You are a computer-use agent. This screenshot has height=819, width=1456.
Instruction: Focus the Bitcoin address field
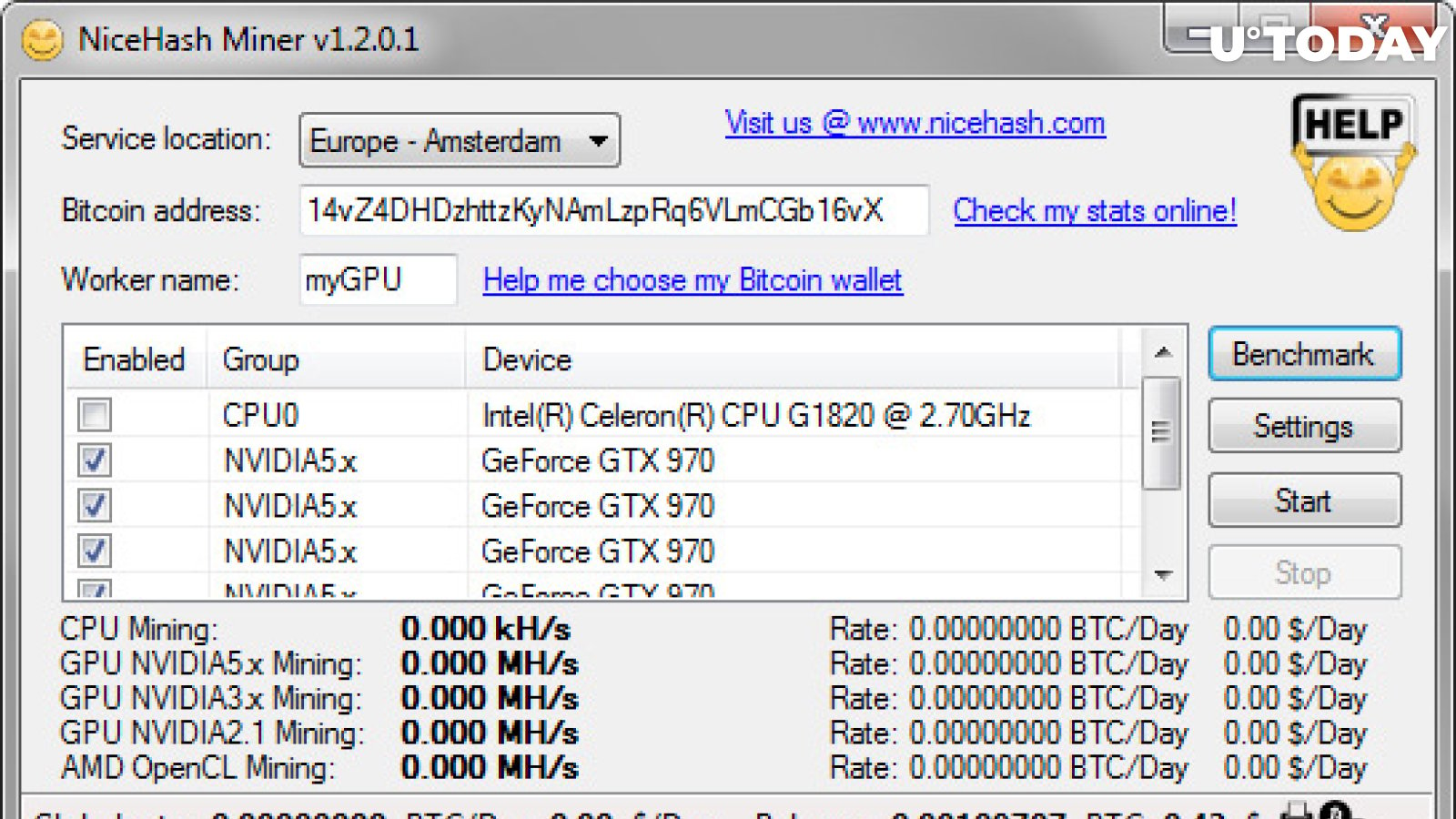(614, 210)
